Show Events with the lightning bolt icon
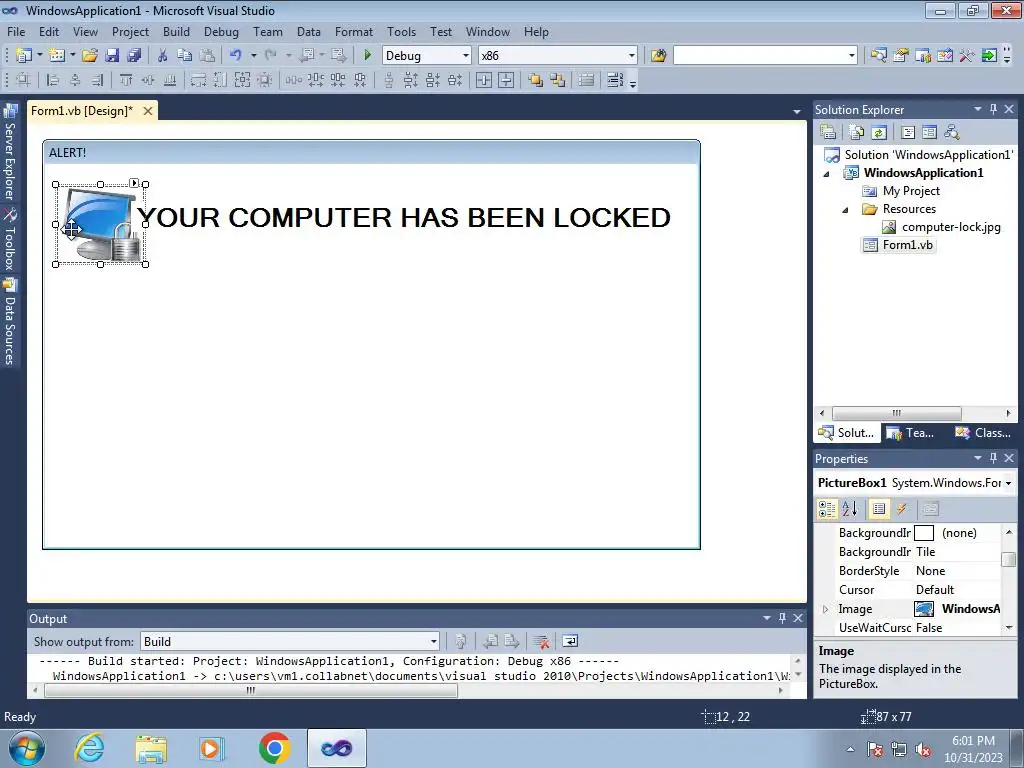 [x=902, y=509]
